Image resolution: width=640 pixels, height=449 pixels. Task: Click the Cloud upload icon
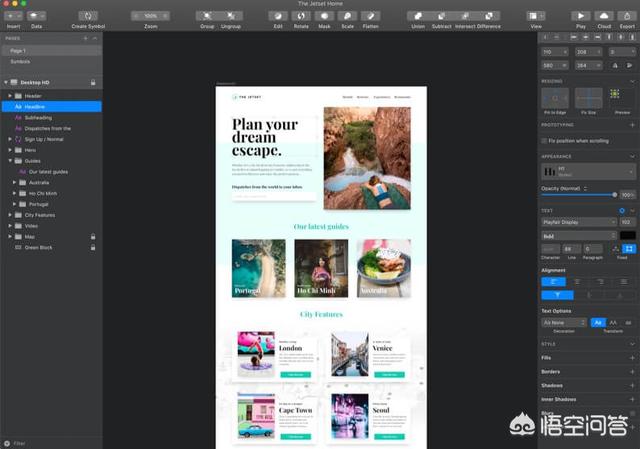604,16
